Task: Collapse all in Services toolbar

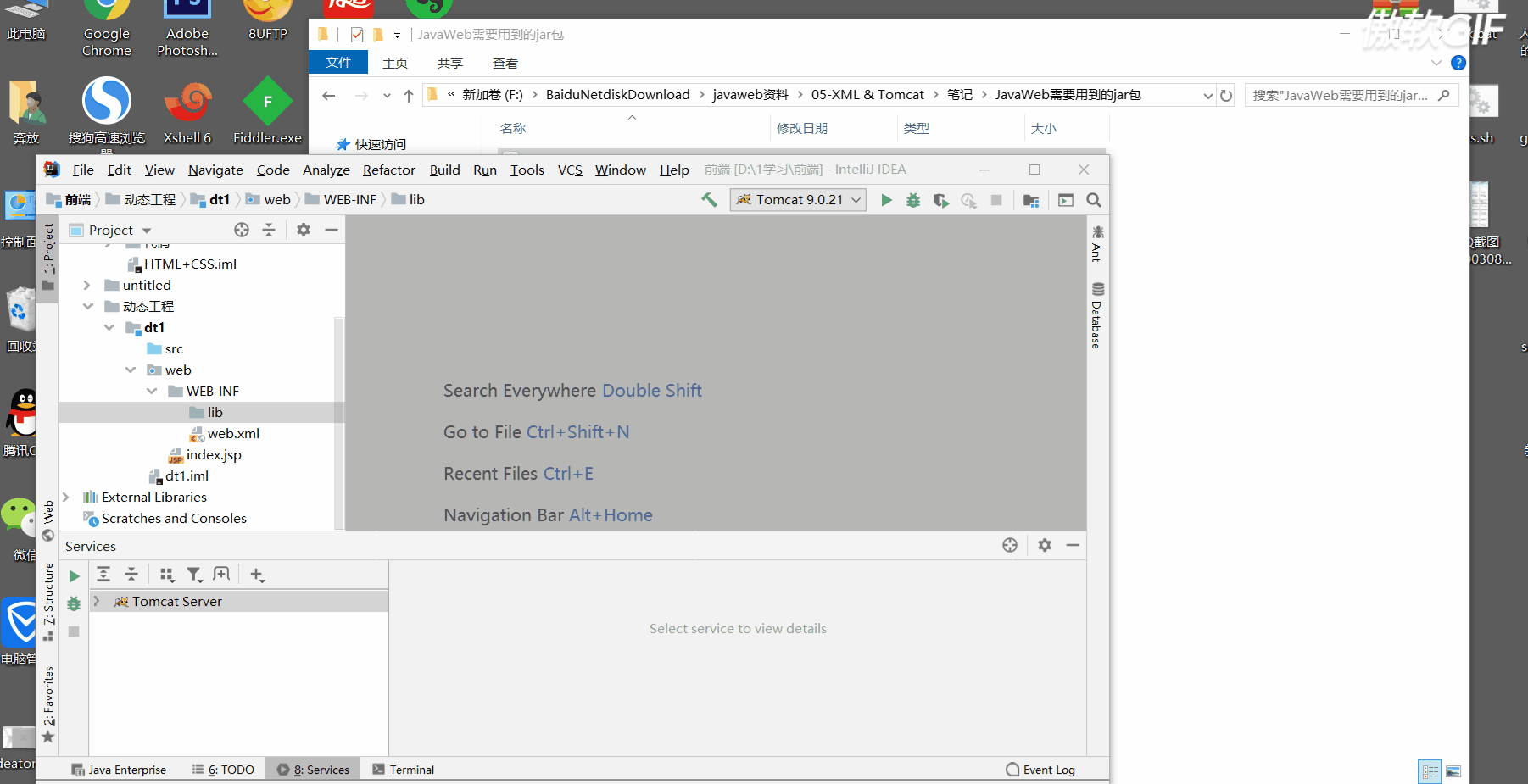Action: 131,575
